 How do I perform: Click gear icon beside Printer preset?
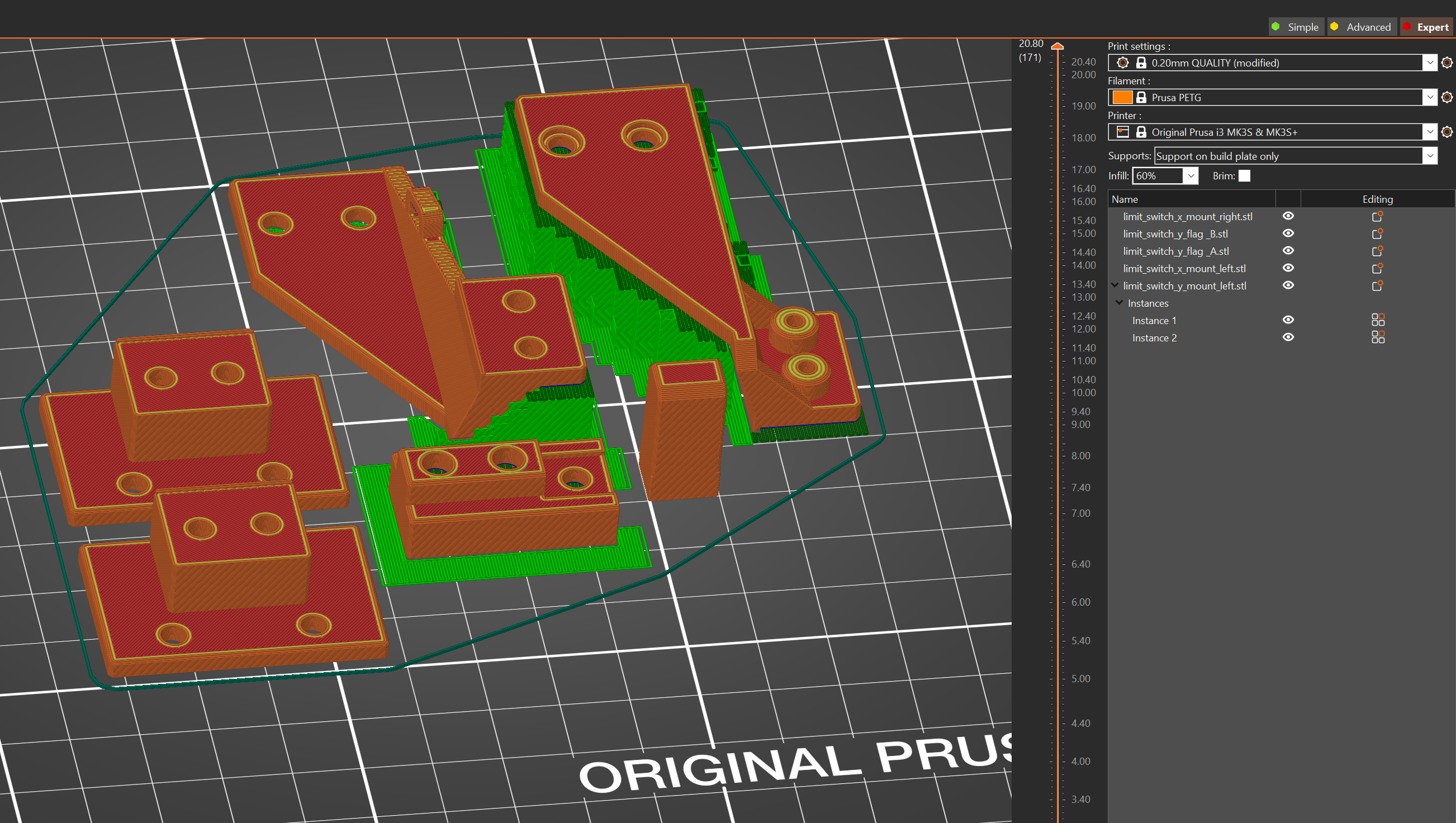point(1446,132)
